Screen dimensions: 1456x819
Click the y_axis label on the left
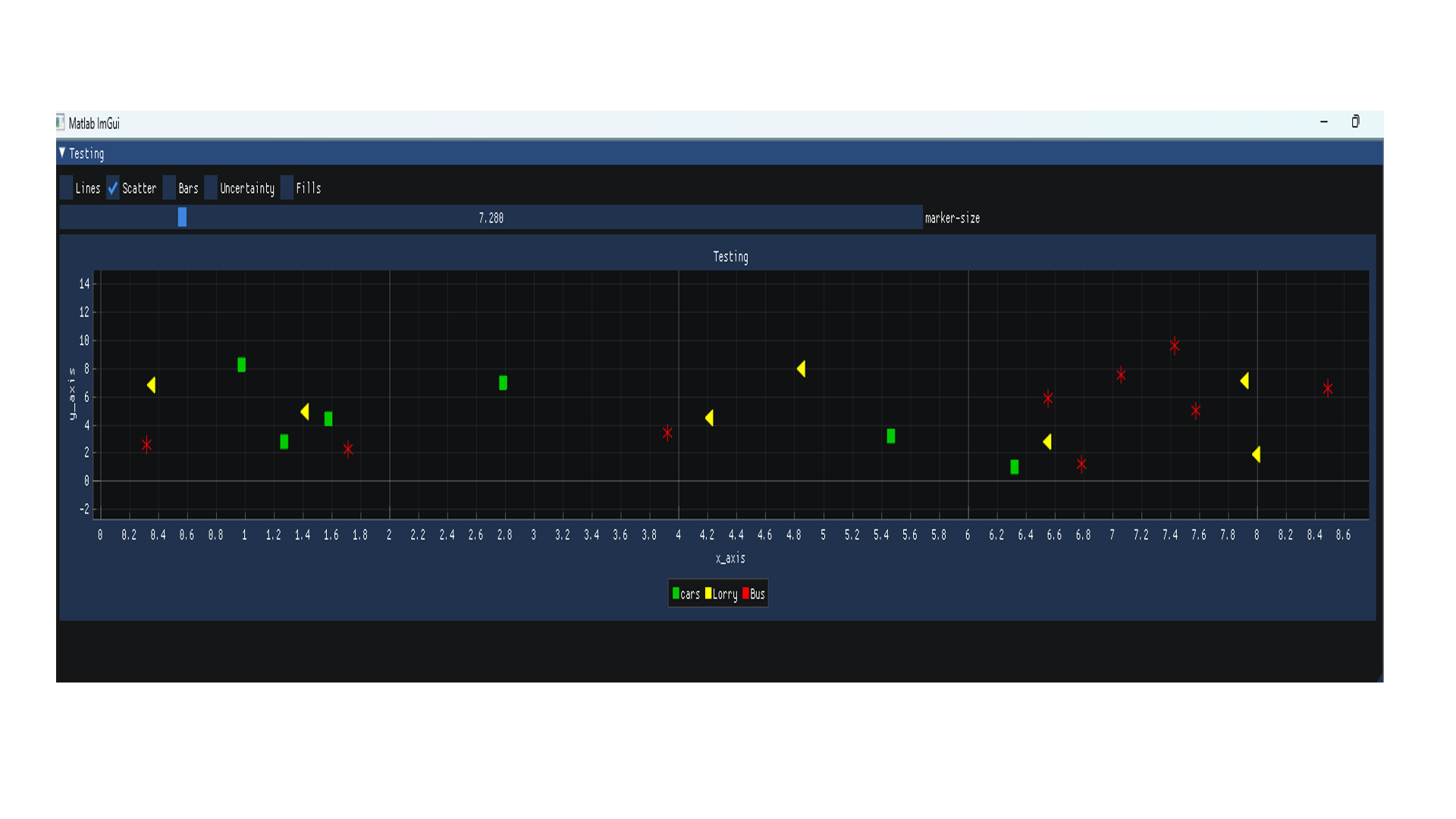coord(73,392)
